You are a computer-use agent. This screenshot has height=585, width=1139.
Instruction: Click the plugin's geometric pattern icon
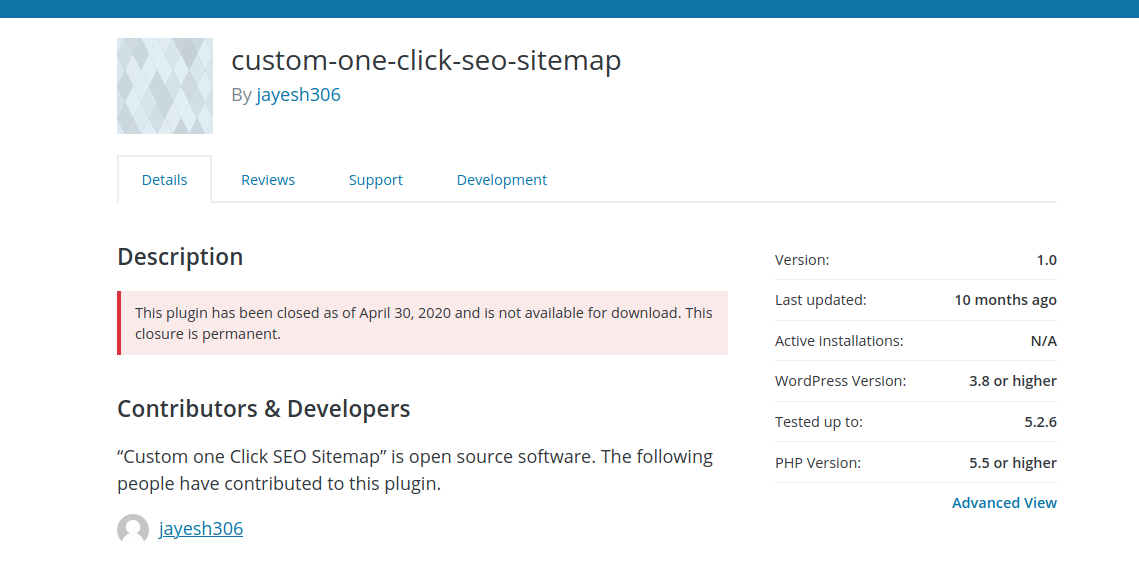pyautogui.click(x=165, y=86)
